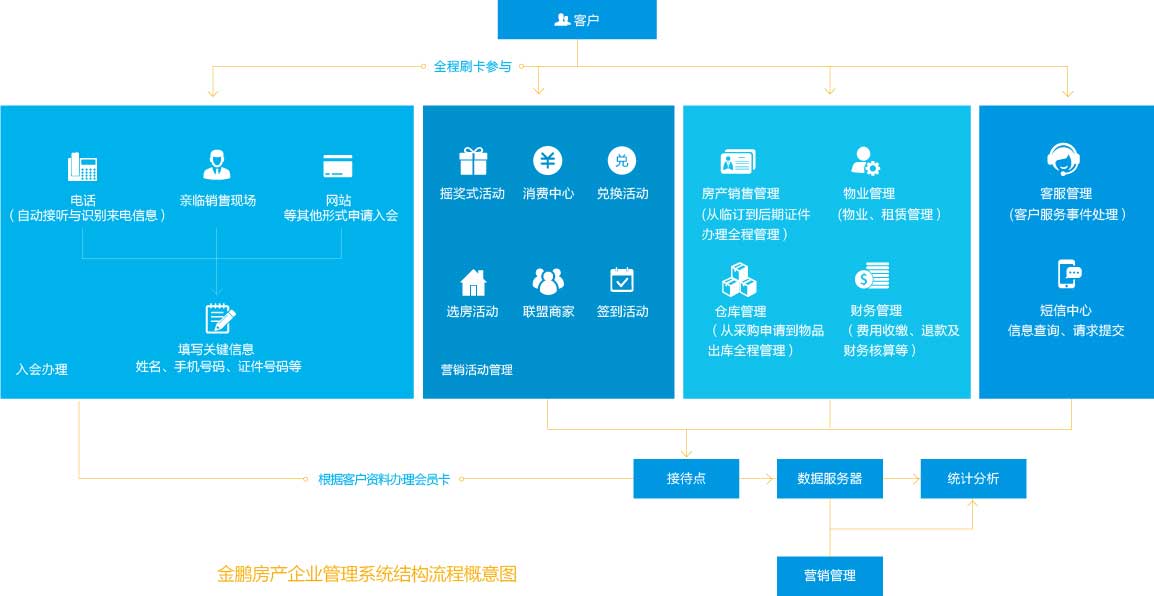Open the gift box icon for 摇奖式活动
The width and height of the screenshot is (1154, 596).
click(473, 161)
